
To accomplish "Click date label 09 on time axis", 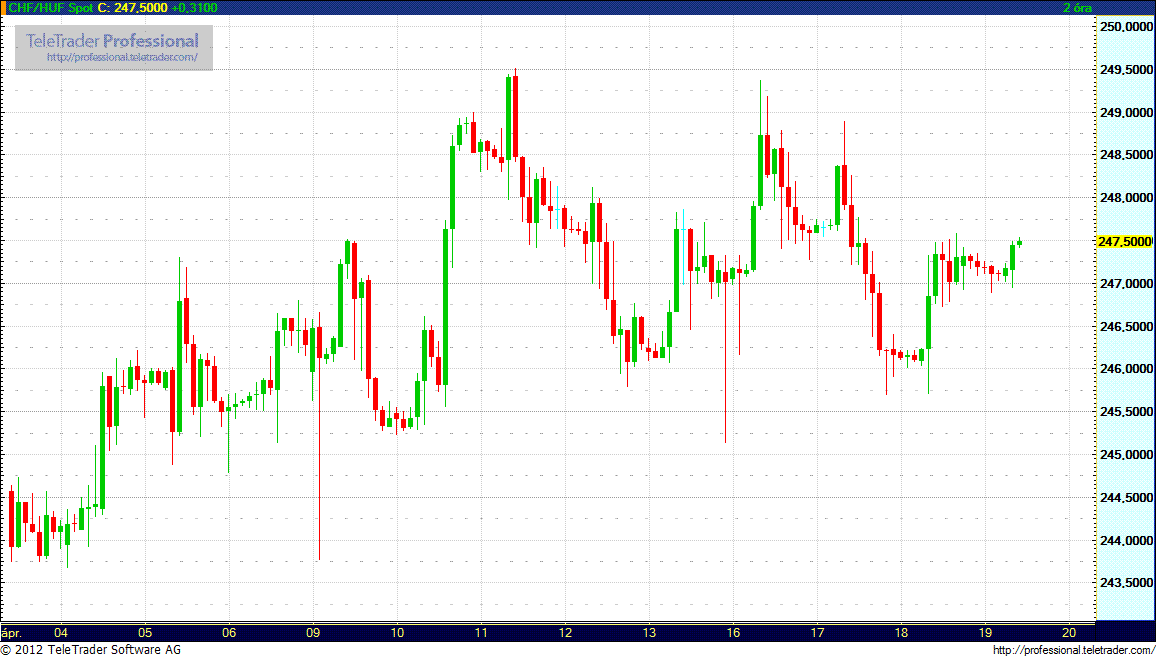I will point(313,632).
